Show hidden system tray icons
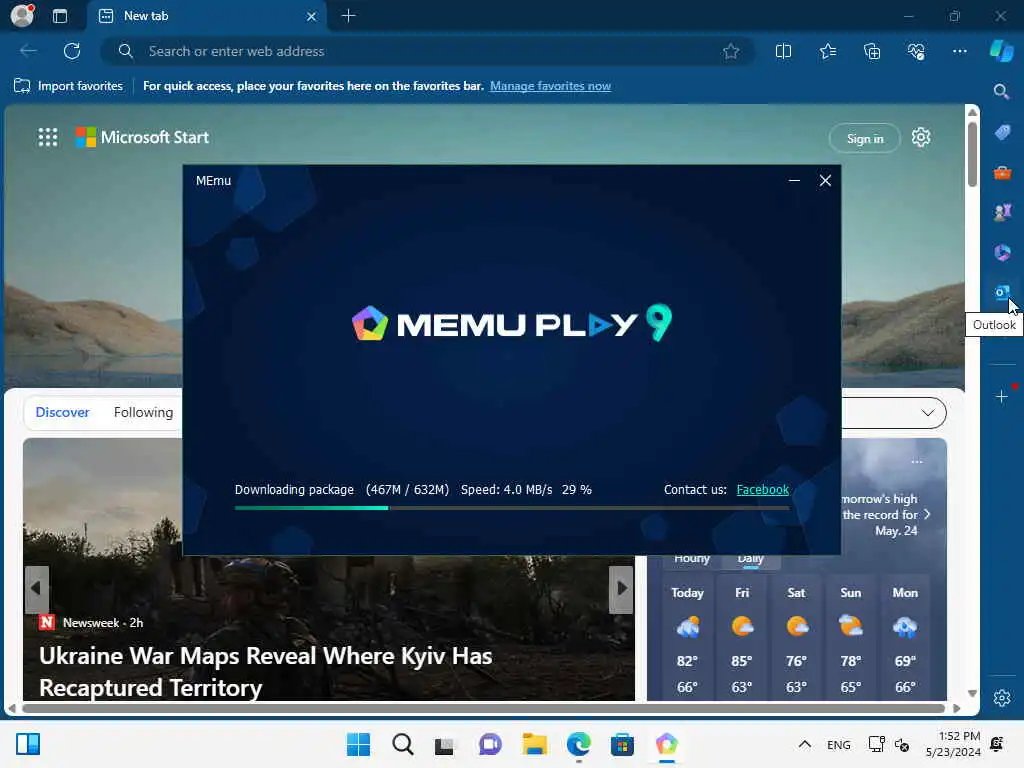The image size is (1024, 768). point(805,744)
